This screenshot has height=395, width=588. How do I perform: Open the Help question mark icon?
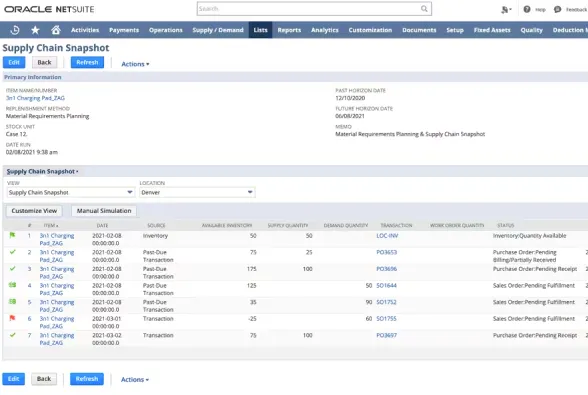point(527,9)
